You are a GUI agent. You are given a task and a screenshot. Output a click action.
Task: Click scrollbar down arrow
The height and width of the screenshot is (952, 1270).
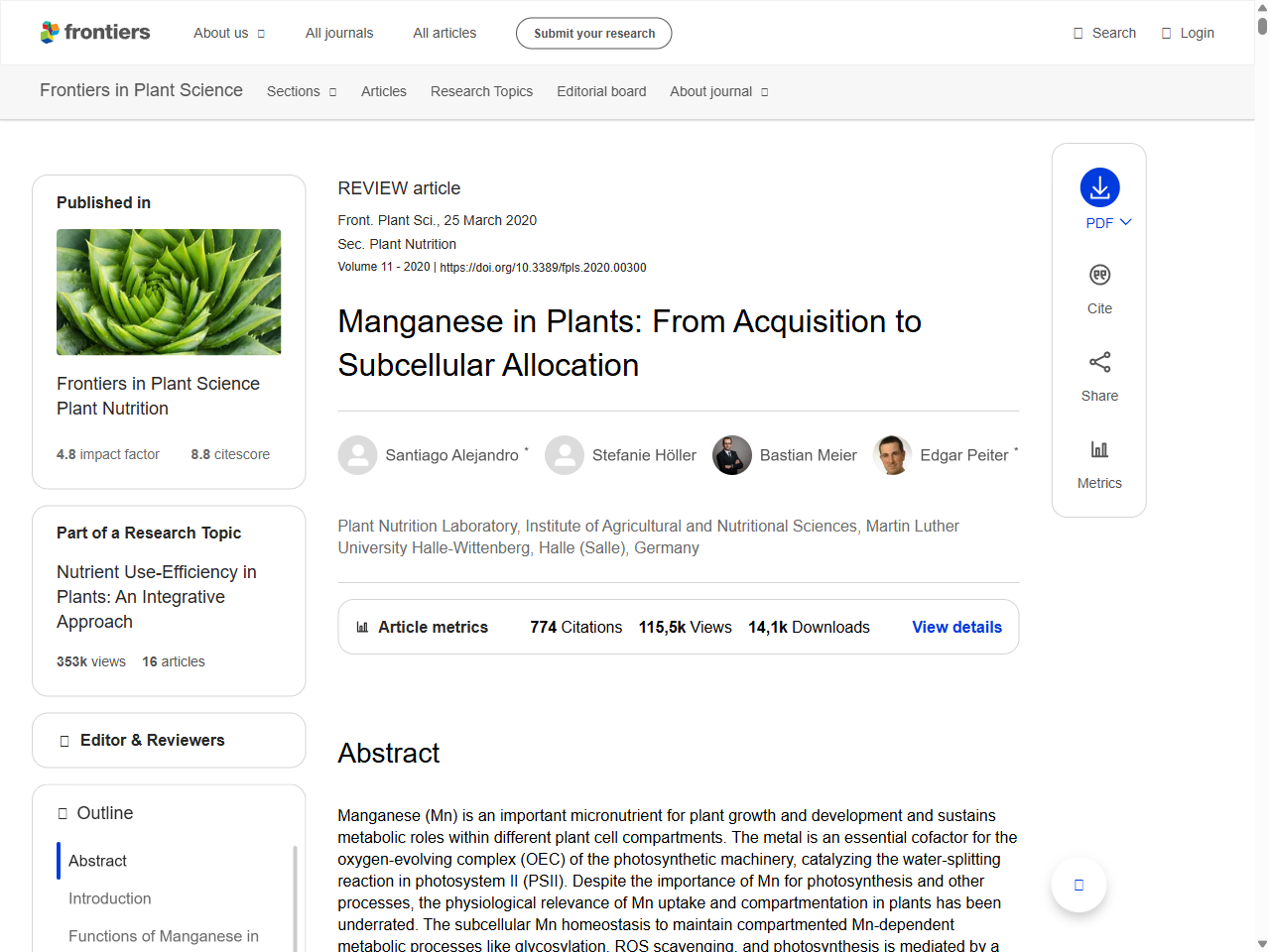pos(1262,944)
